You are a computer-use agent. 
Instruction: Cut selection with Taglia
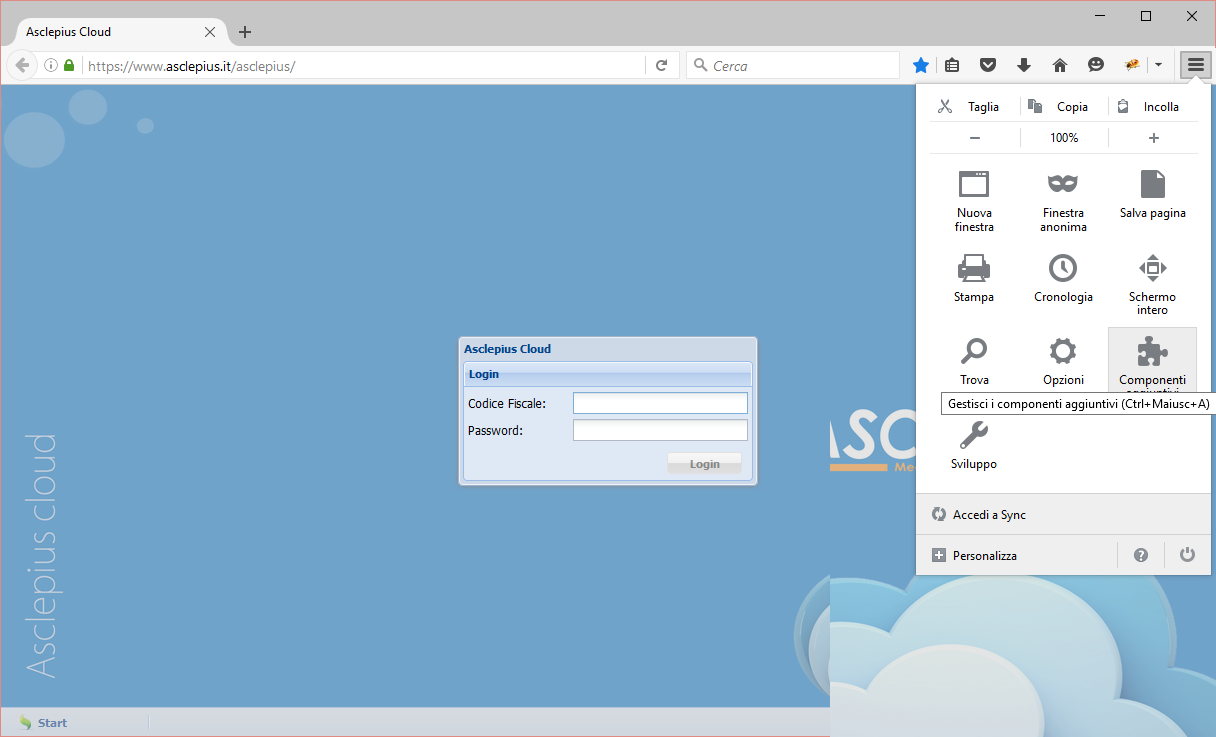[x=974, y=107]
